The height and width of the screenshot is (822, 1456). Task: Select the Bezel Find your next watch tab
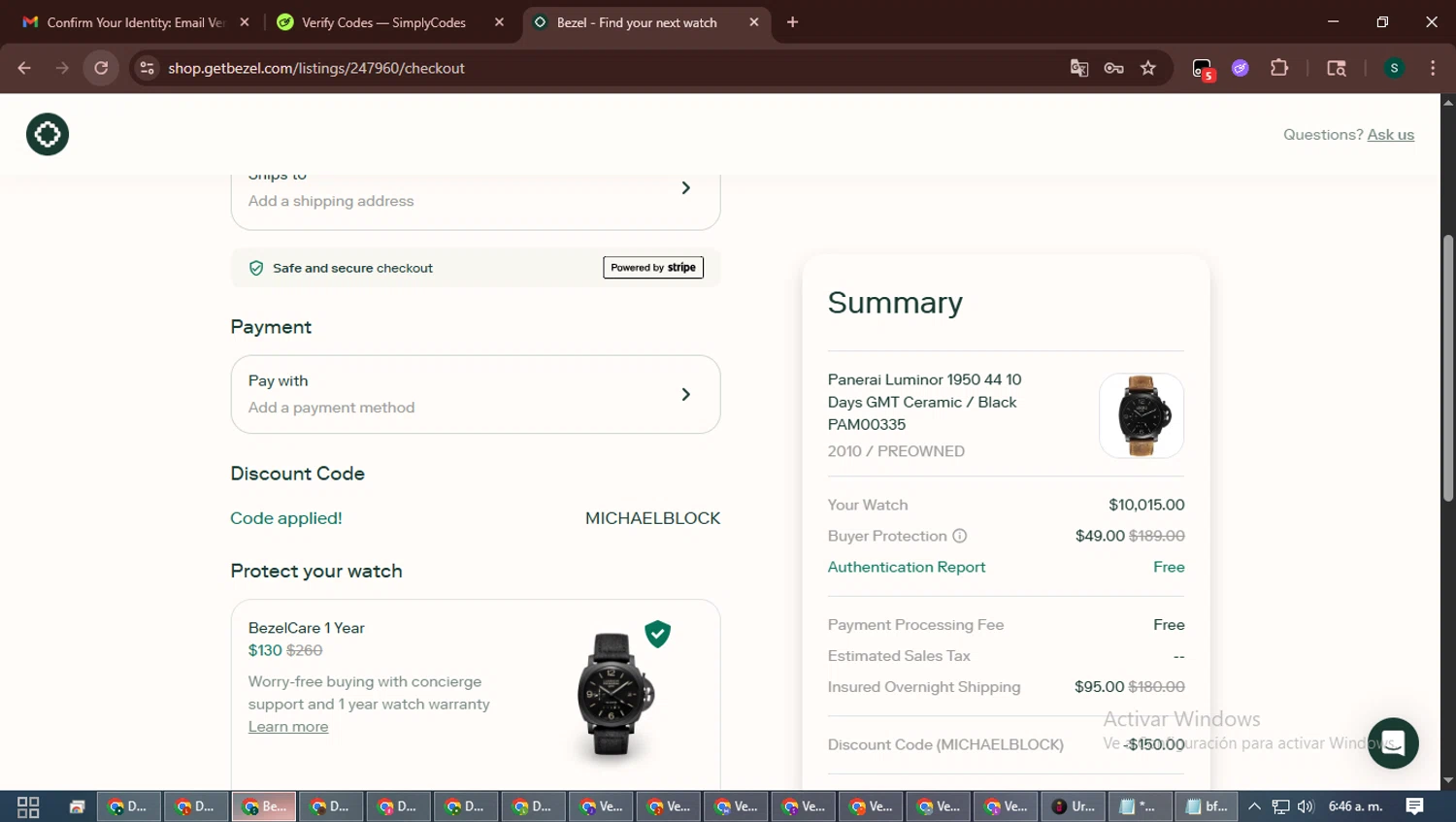coord(637,22)
